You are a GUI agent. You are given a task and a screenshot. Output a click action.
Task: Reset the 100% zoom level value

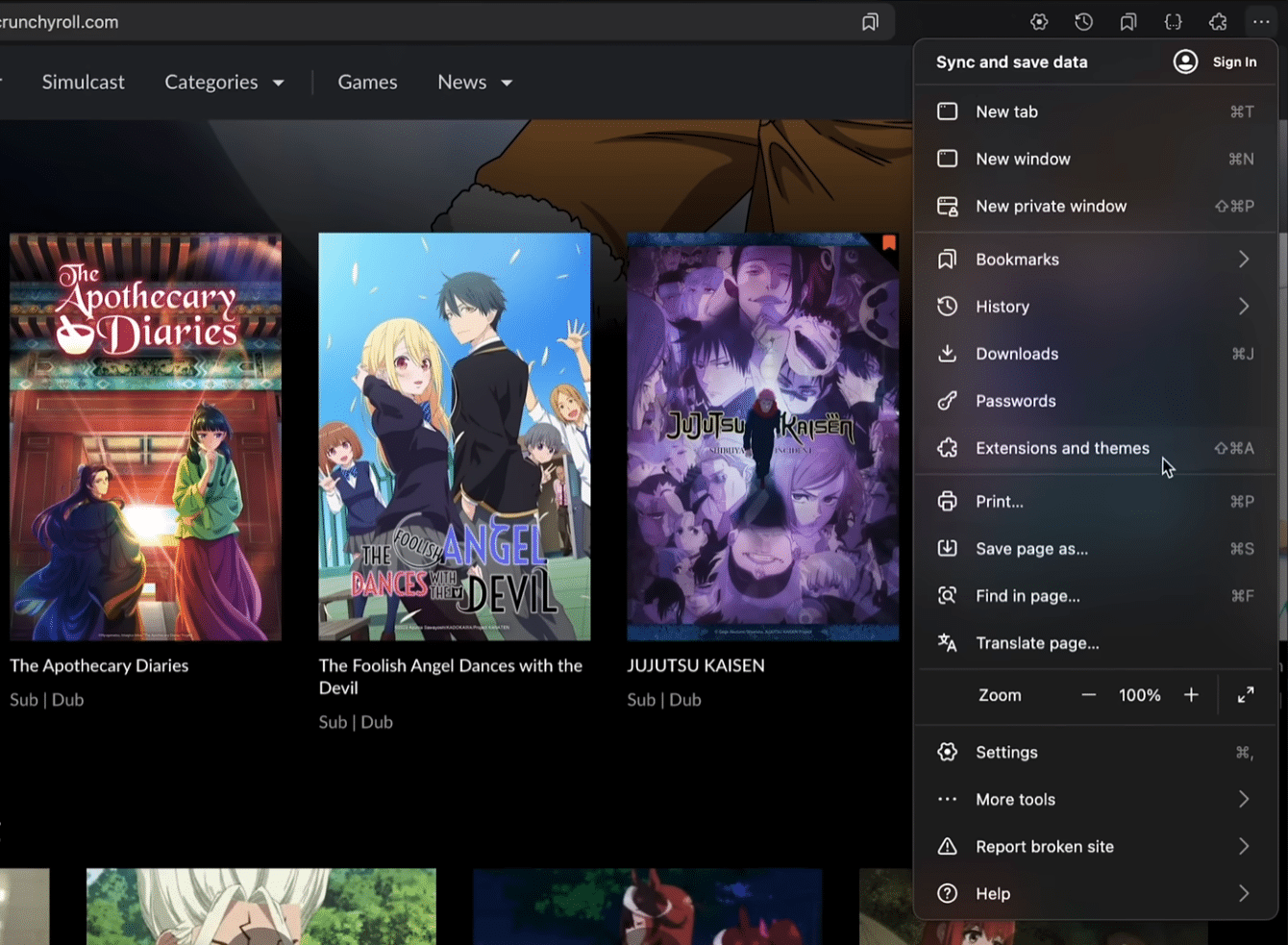[x=1139, y=695]
